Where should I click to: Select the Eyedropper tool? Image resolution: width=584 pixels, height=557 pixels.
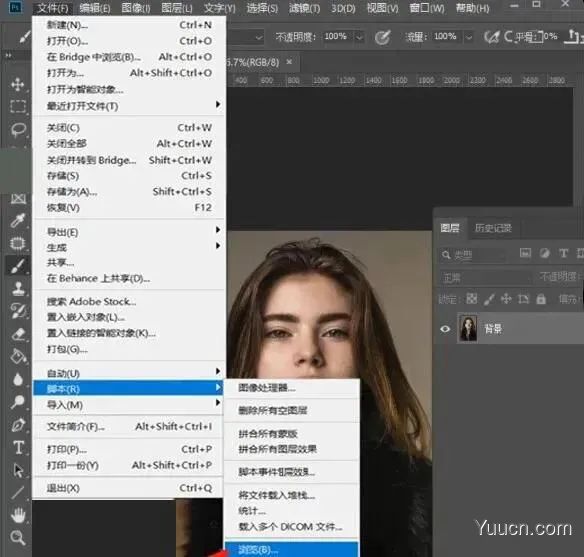coord(18,220)
